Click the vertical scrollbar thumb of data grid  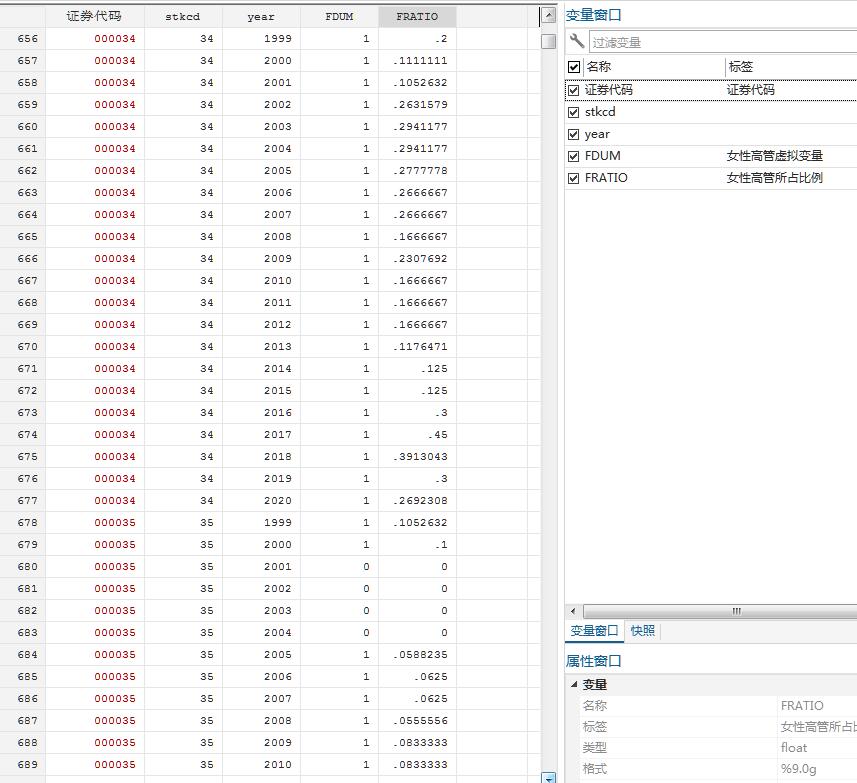[x=549, y=42]
